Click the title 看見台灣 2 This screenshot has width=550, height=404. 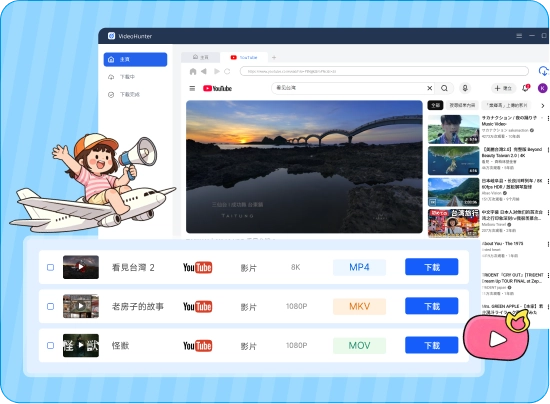(x=133, y=268)
